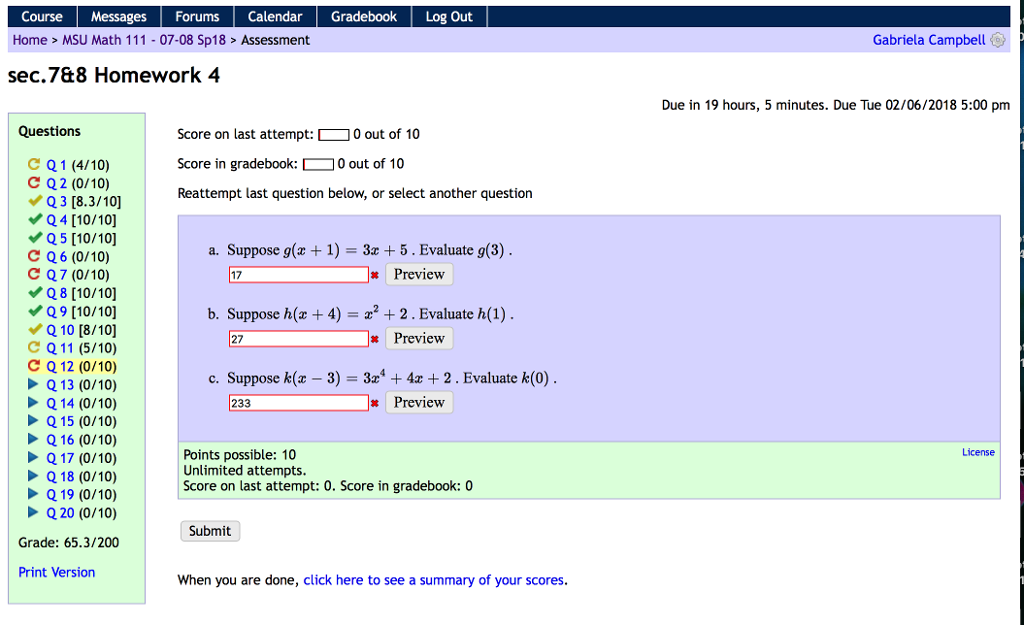Open the Print Version link

56,571
